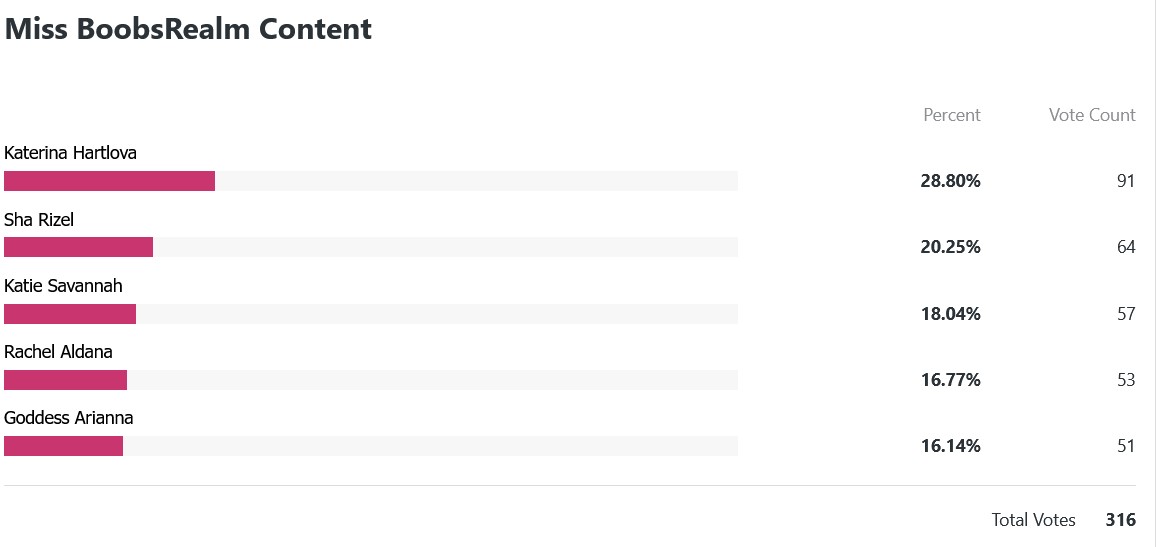Click the Goddess Arianna label

[x=69, y=418]
